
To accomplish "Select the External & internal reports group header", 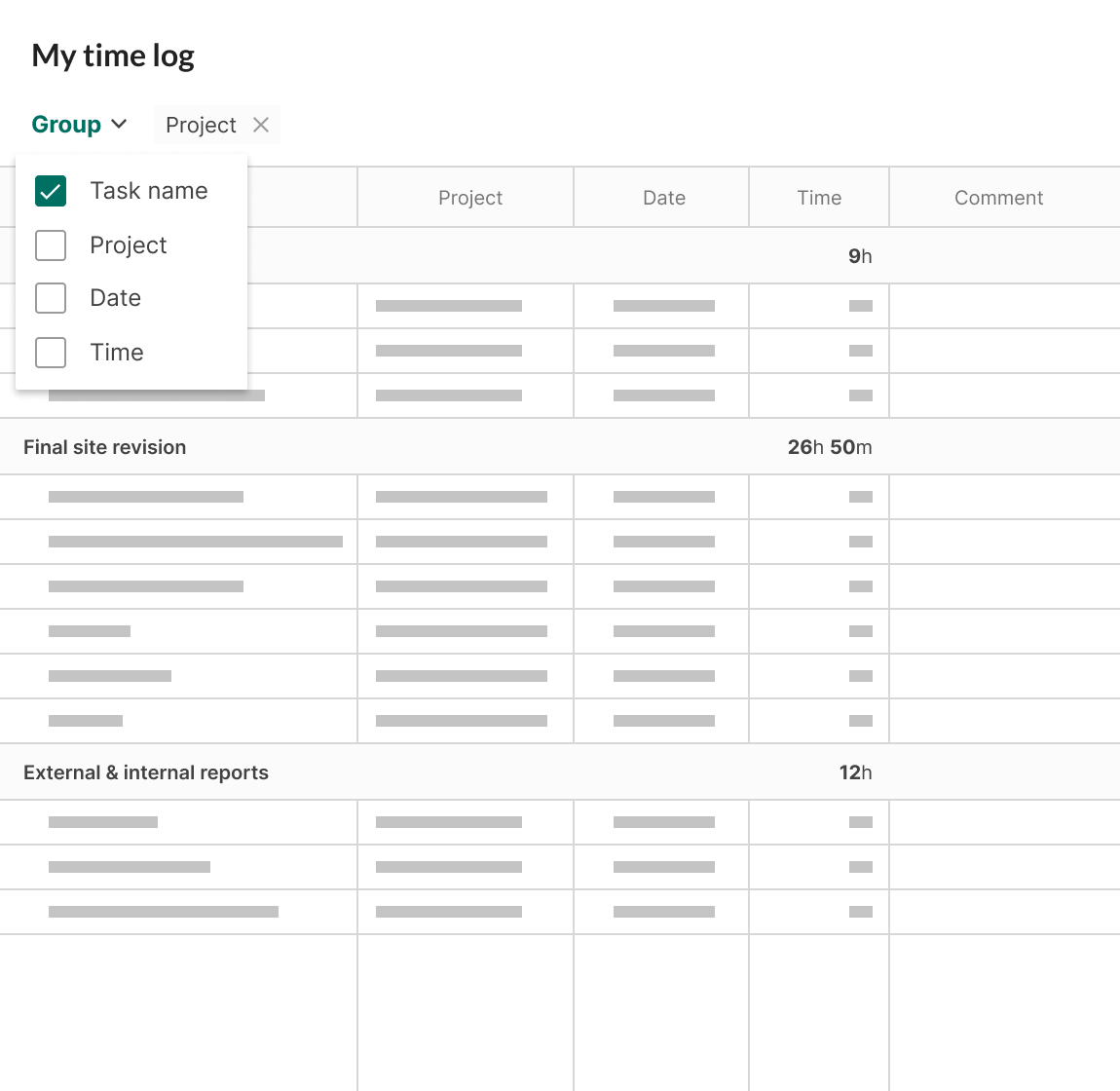I will point(146,772).
